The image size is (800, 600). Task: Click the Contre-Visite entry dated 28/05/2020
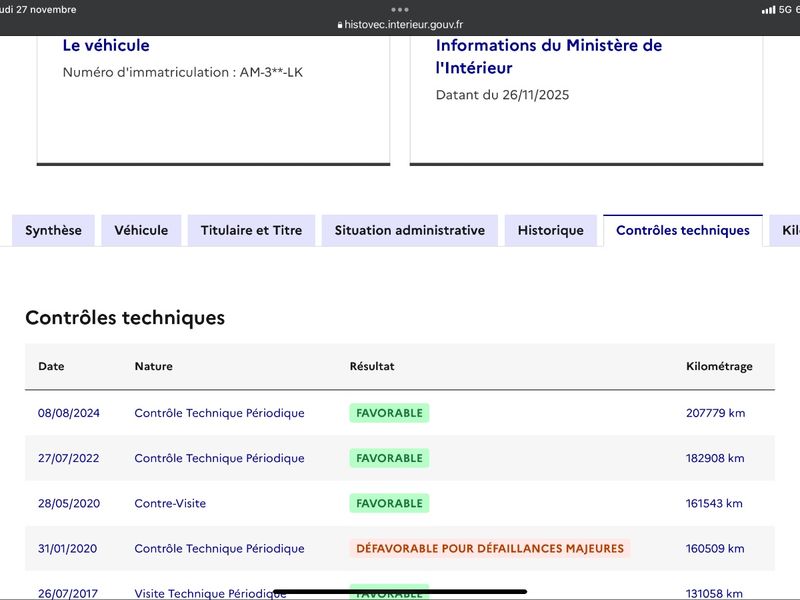click(170, 503)
